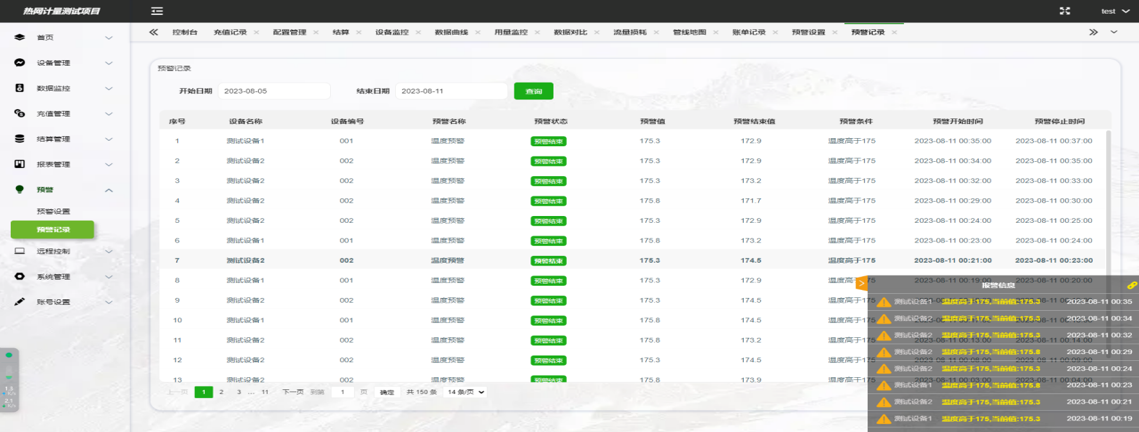Switch to the 控制台 tab
This screenshot has width=1139, height=432.
(185, 33)
